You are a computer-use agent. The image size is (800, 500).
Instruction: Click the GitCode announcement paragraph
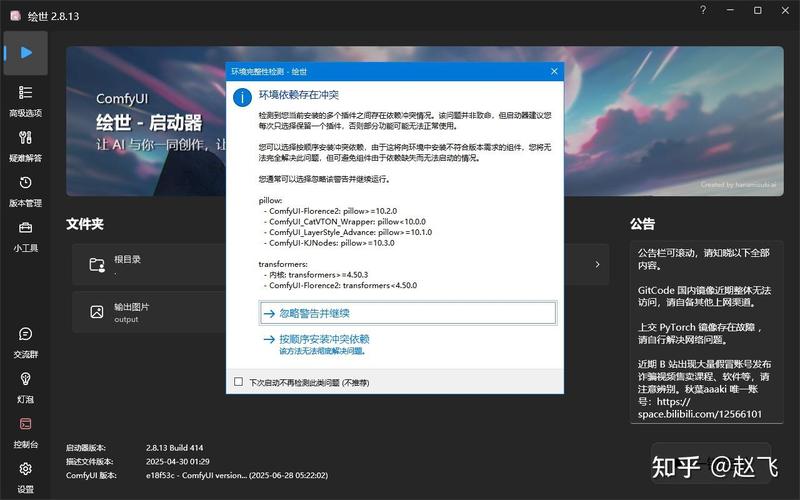tap(704, 296)
